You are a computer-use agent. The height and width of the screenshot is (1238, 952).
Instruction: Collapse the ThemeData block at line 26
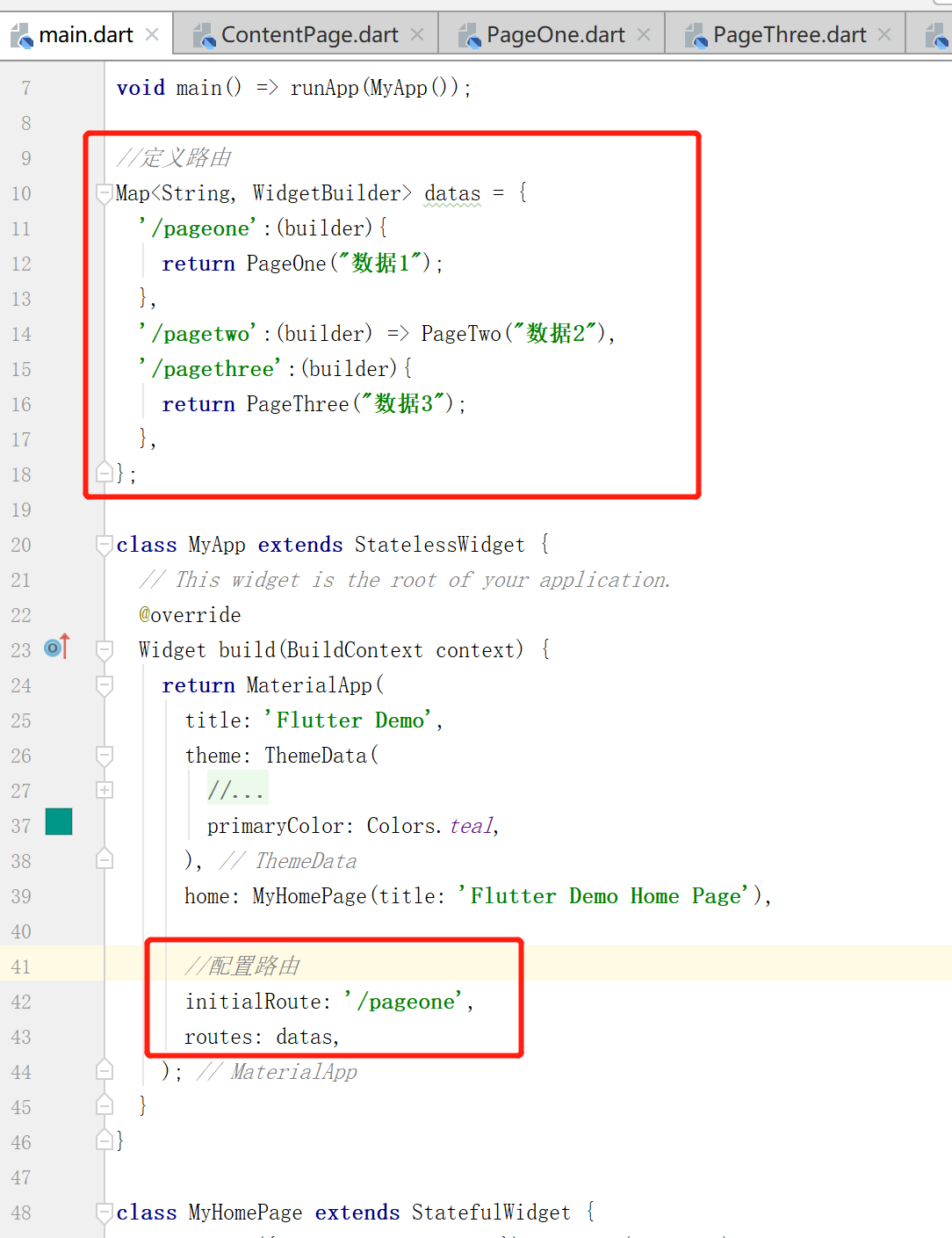point(105,756)
